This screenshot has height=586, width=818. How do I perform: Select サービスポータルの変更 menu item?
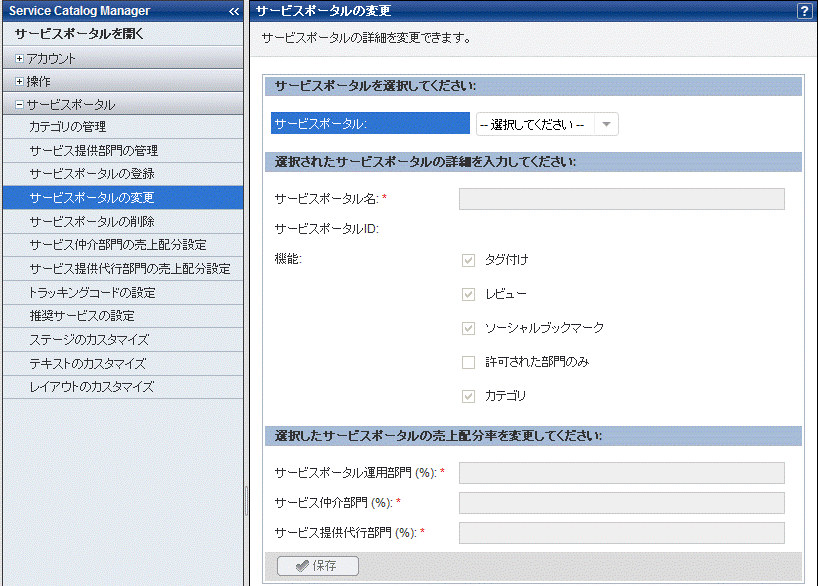[x=123, y=198]
